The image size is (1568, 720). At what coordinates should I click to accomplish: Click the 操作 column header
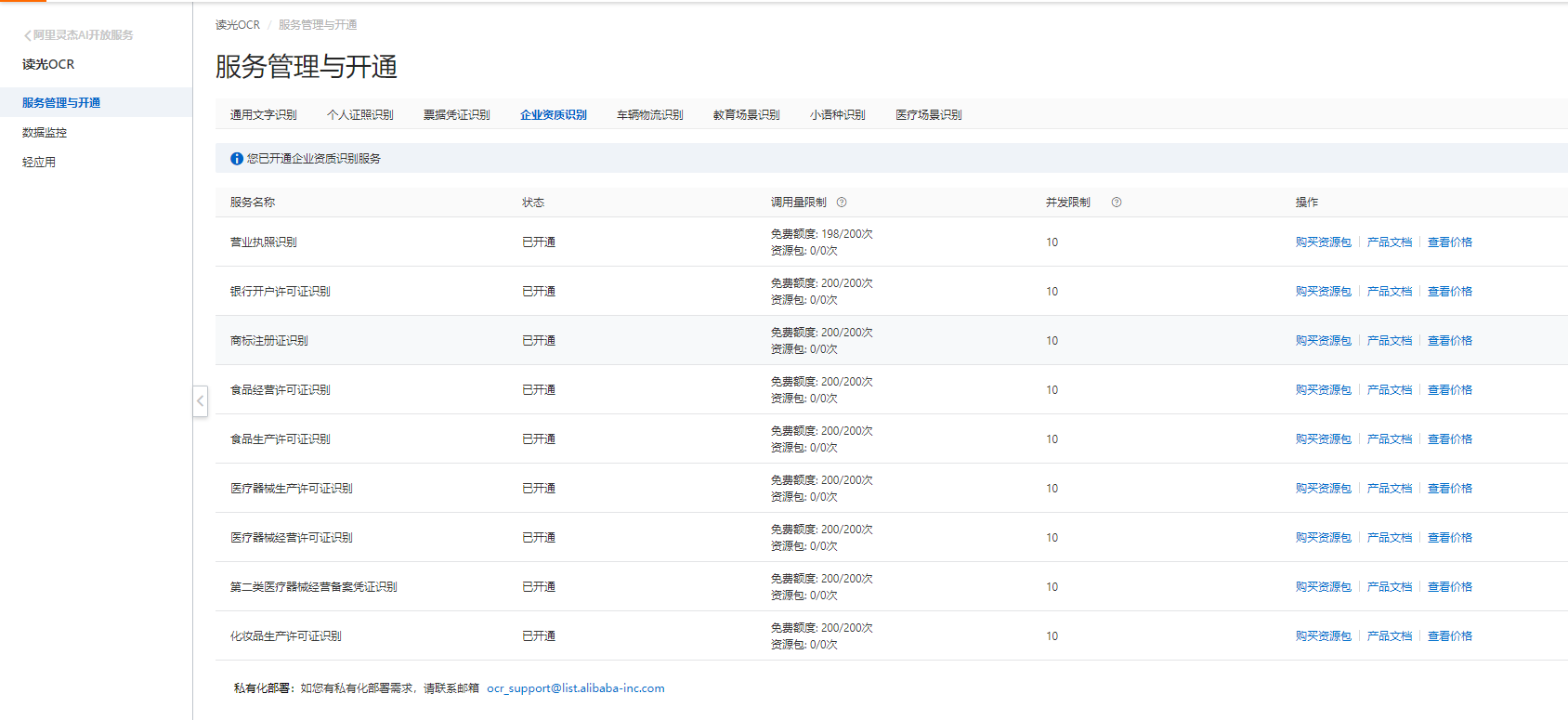tap(1307, 203)
